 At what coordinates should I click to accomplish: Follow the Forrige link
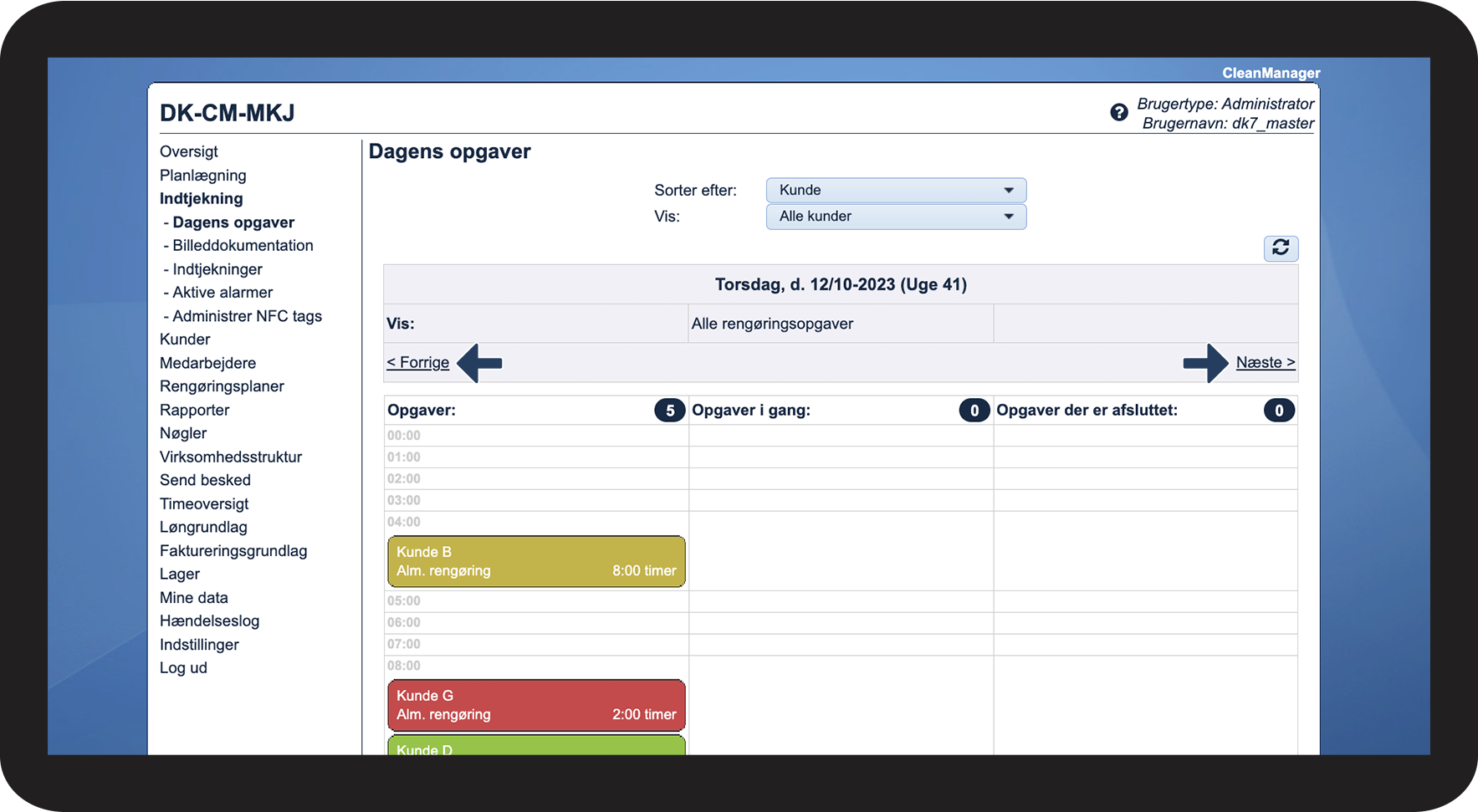(x=418, y=363)
